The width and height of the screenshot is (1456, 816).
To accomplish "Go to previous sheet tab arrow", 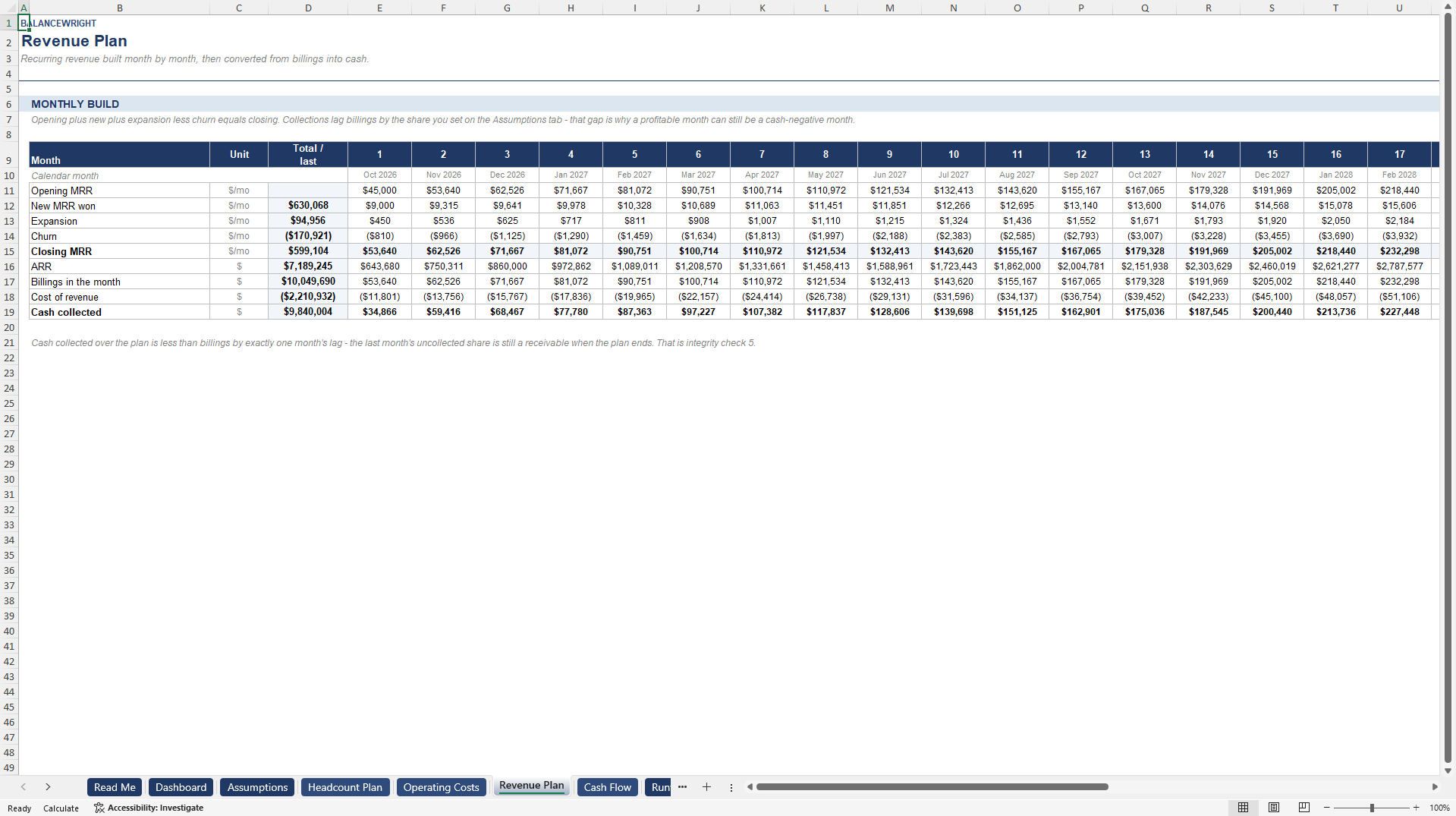I will [24, 787].
